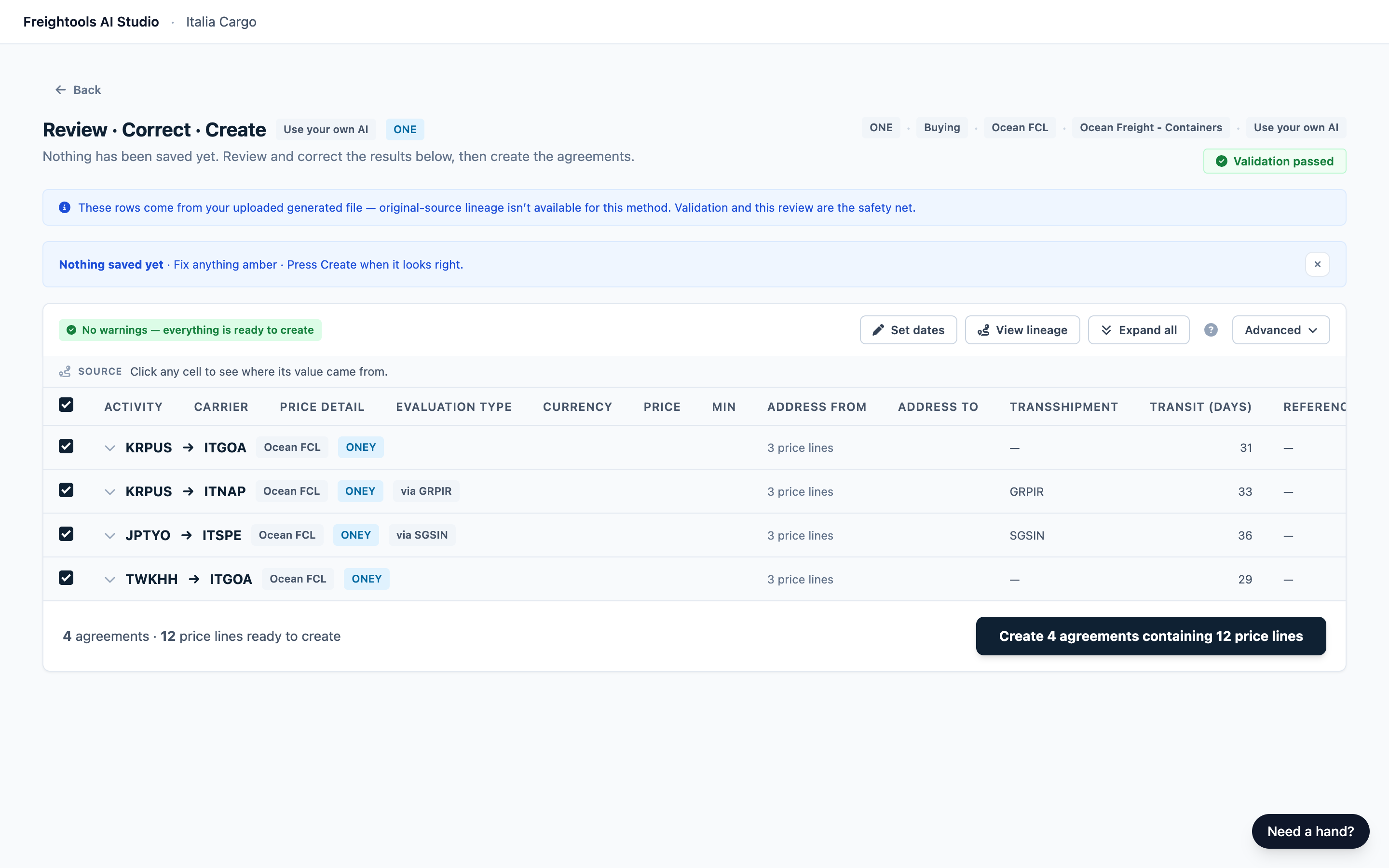Click the Expand all button

(1138, 329)
